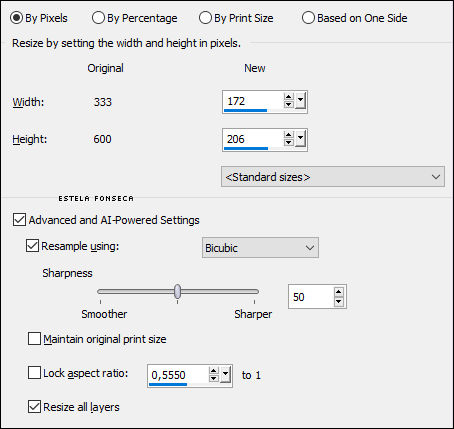Enable Lock aspect ratio checkbox
Screen dimensions: 454x429
tap(34, 373)
